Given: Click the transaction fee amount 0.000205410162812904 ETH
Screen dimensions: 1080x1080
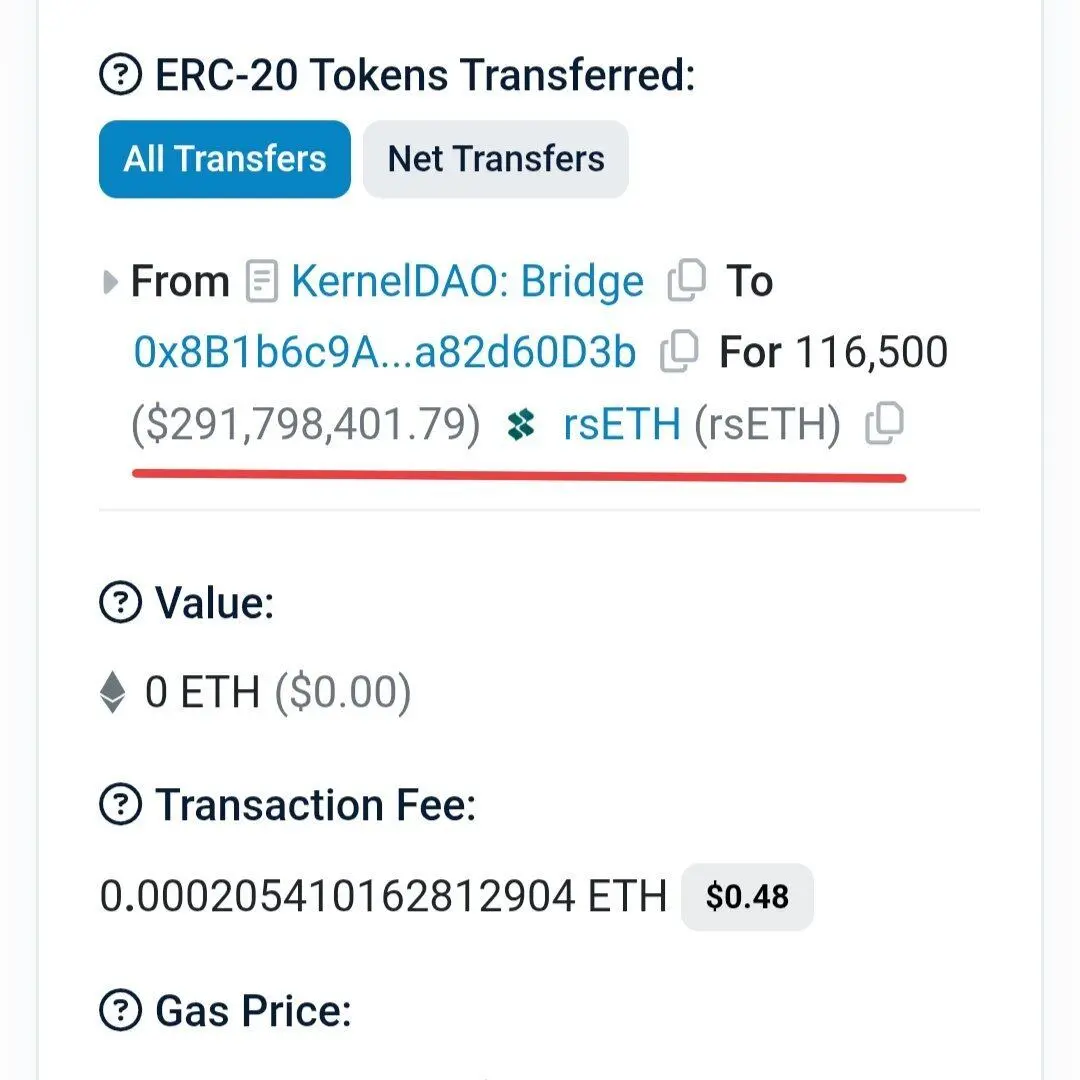Looking at the screenshot, I should (383, 897).
